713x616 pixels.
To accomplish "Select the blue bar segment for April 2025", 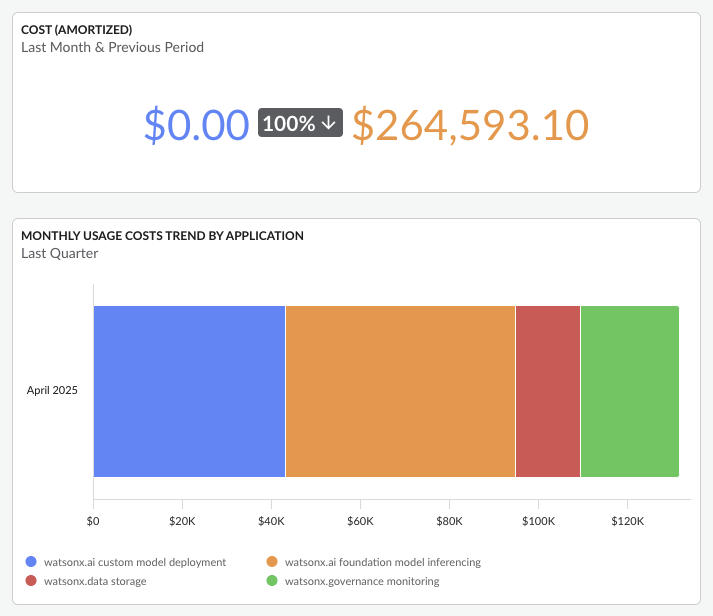I will pos(189,391).
